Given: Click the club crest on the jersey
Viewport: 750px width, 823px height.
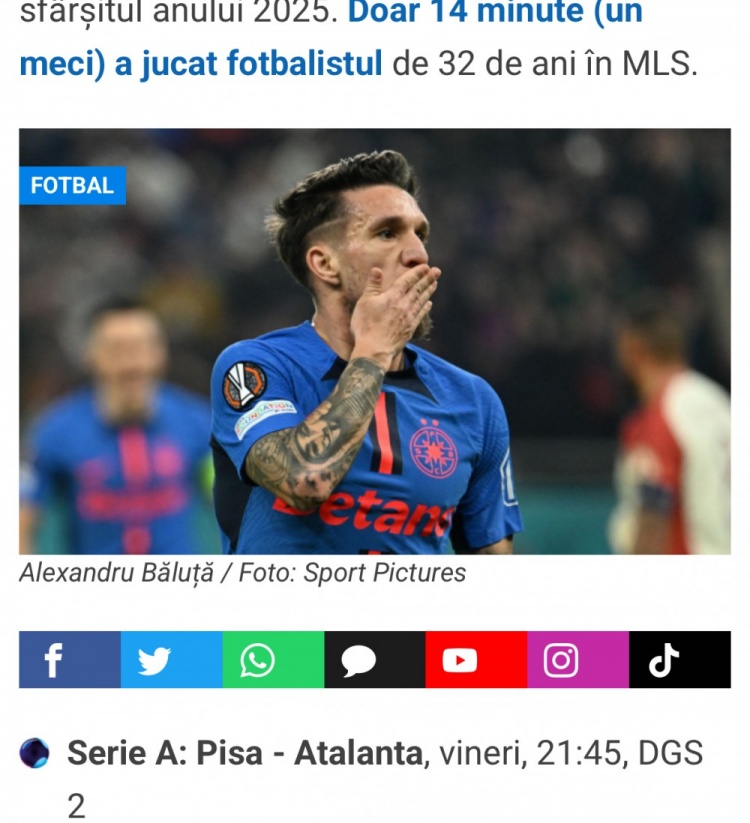Looking at the screenshot, I should coord(433,450).
